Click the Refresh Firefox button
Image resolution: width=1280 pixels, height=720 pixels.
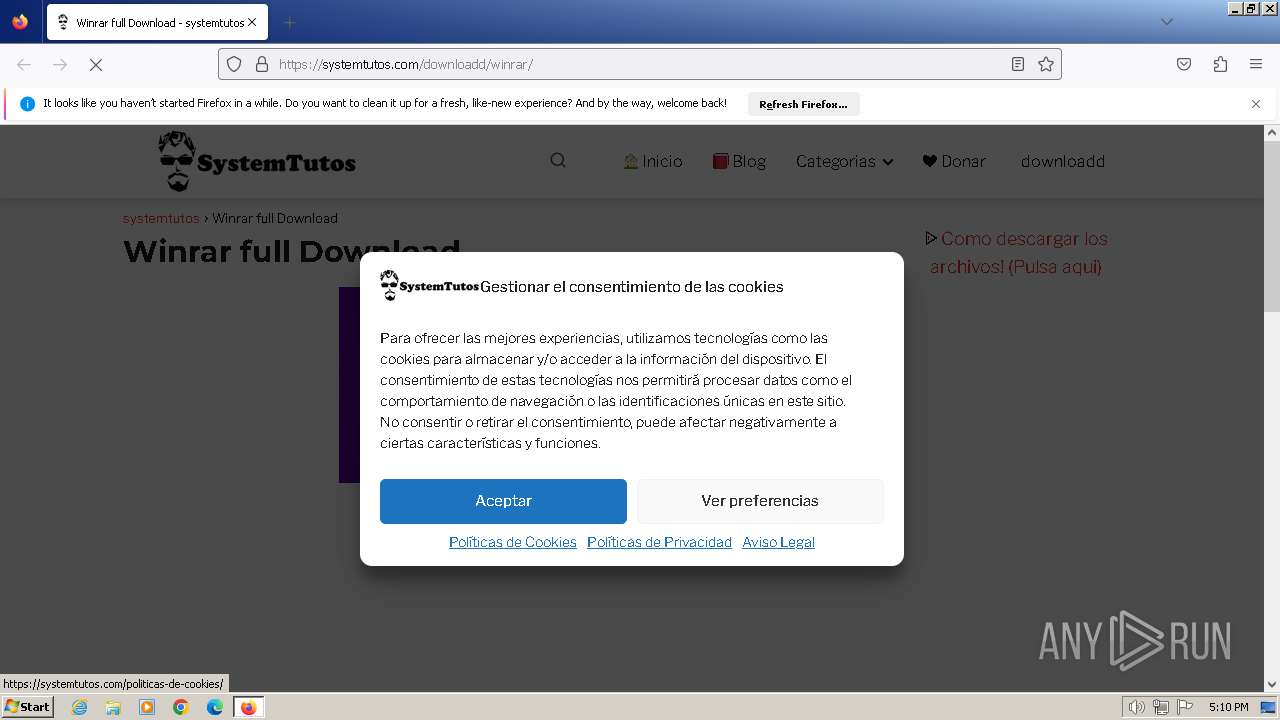[x=803, y=104]
